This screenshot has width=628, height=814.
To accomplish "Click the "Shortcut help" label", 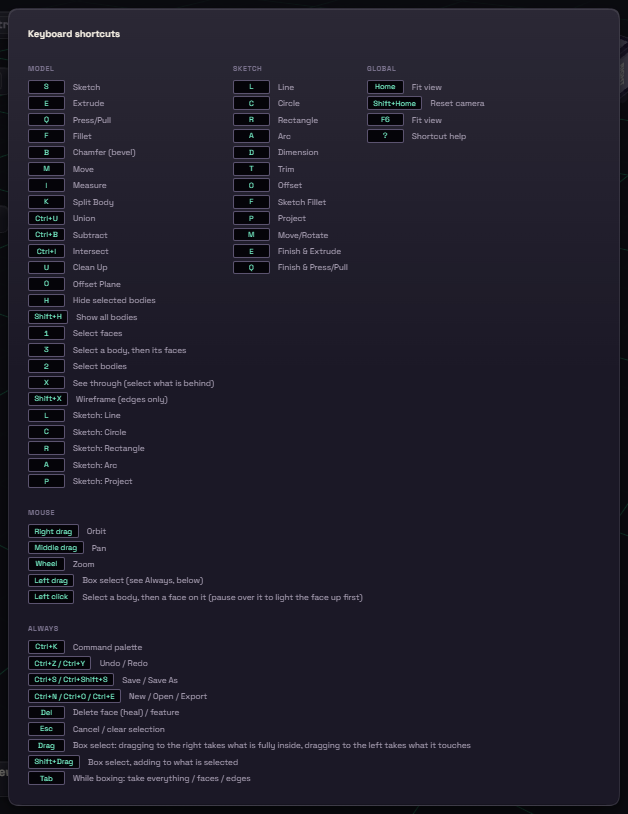I will pos(439,136).
